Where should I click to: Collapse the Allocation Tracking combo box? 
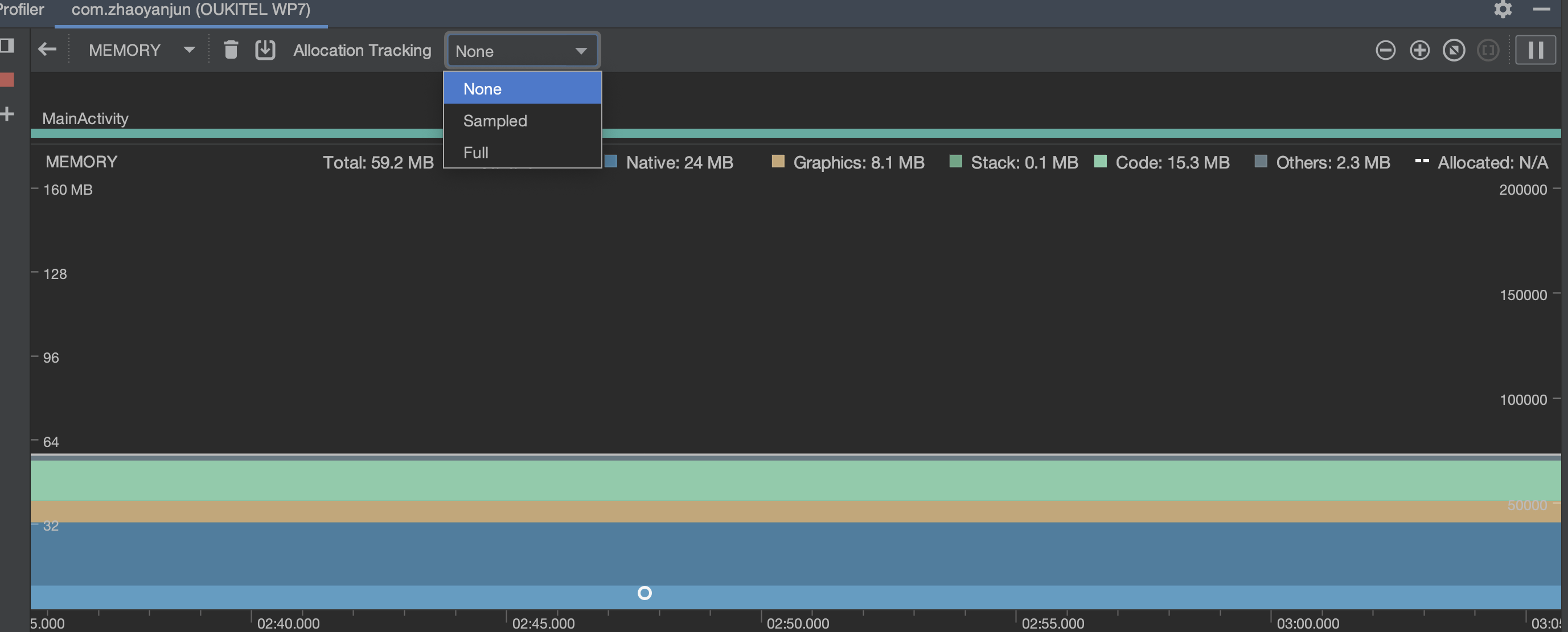[522, 51]
